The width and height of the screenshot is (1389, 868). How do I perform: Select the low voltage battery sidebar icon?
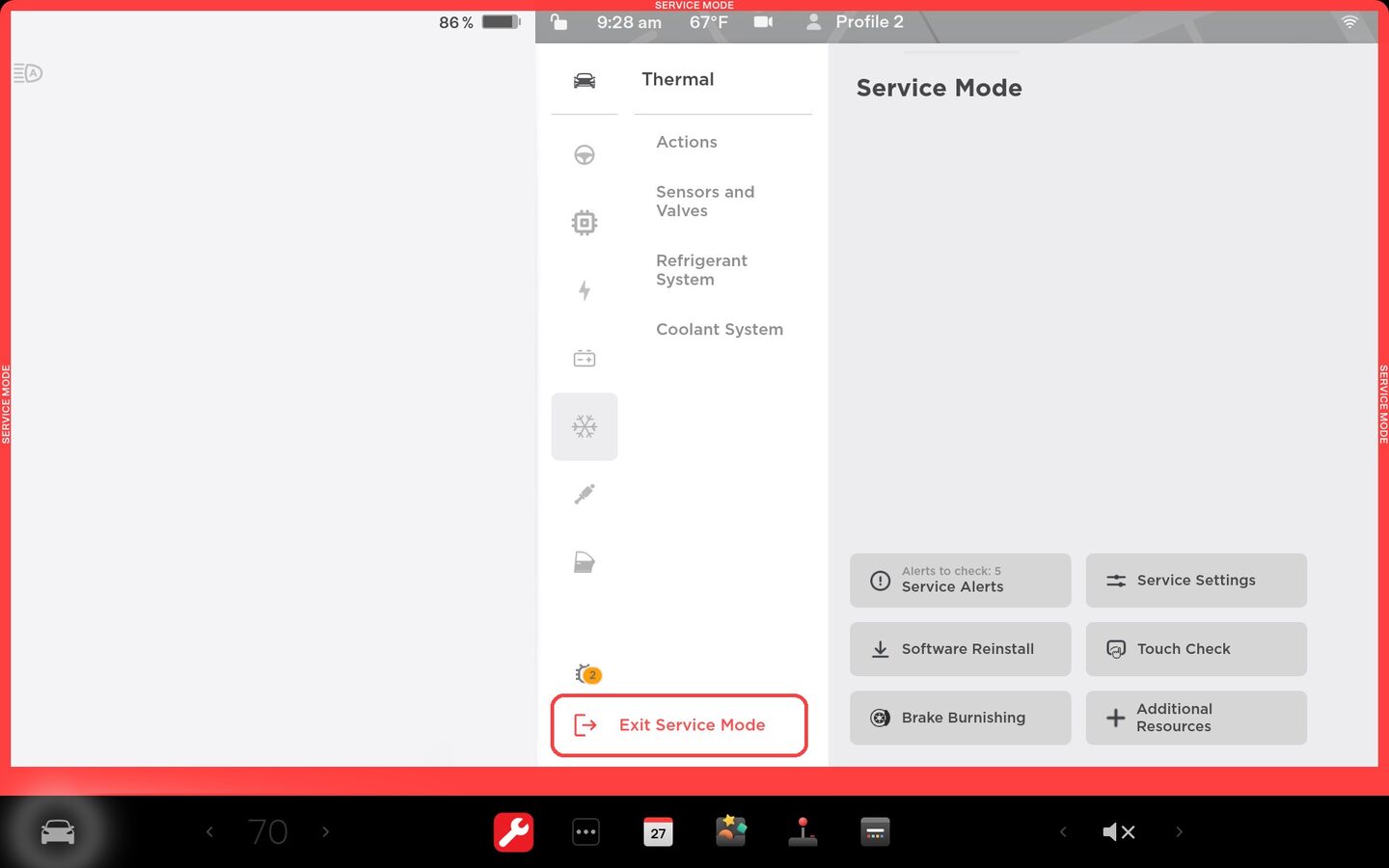coord(584,359)
